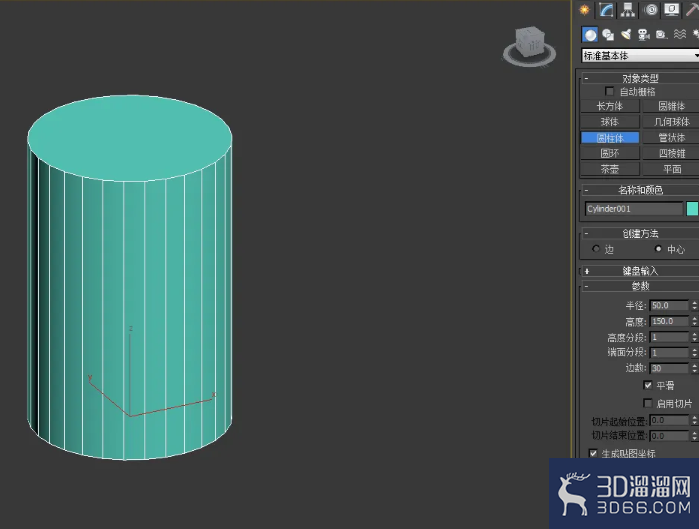Select the Shapes category icon
Image resolution: width=699 pixels, height=529 pixels.
[x=608, y=35]
